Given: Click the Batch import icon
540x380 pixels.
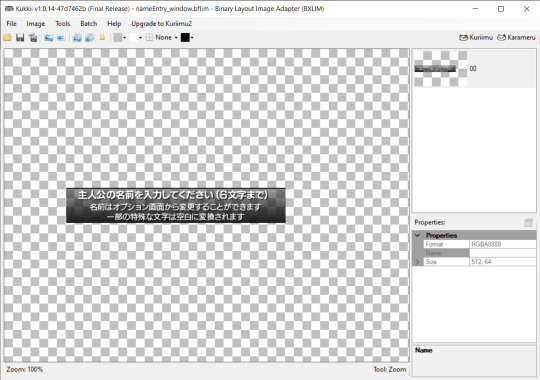Looking at the screenshot, I should [x=90, y=38].
